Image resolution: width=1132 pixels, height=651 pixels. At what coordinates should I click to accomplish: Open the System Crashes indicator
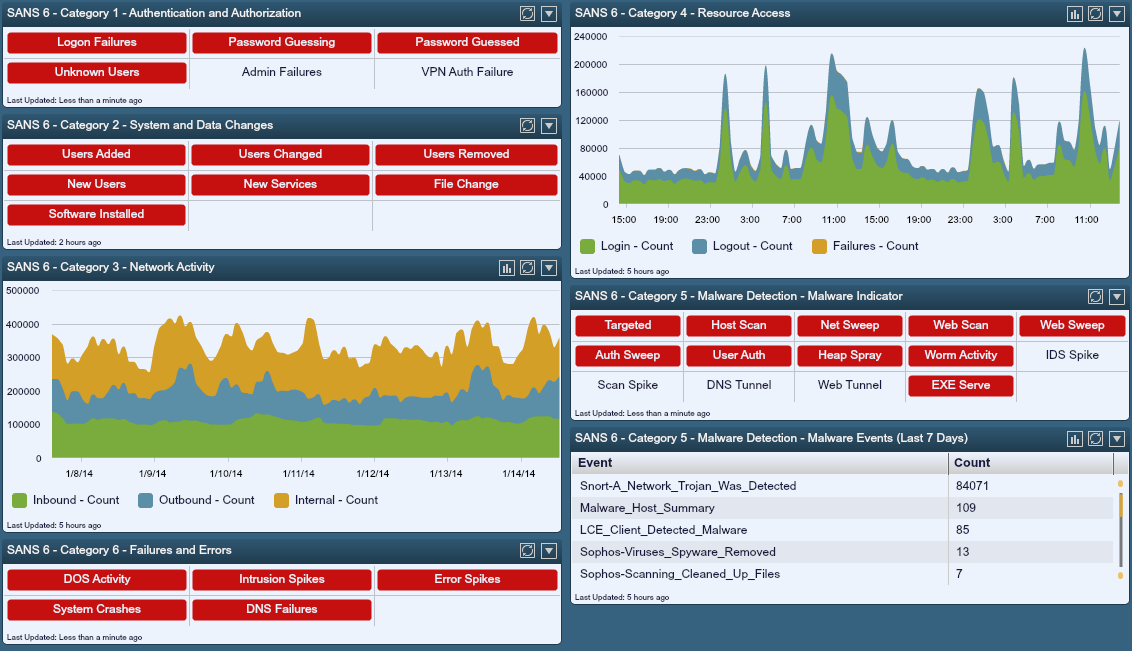(97, 609)
